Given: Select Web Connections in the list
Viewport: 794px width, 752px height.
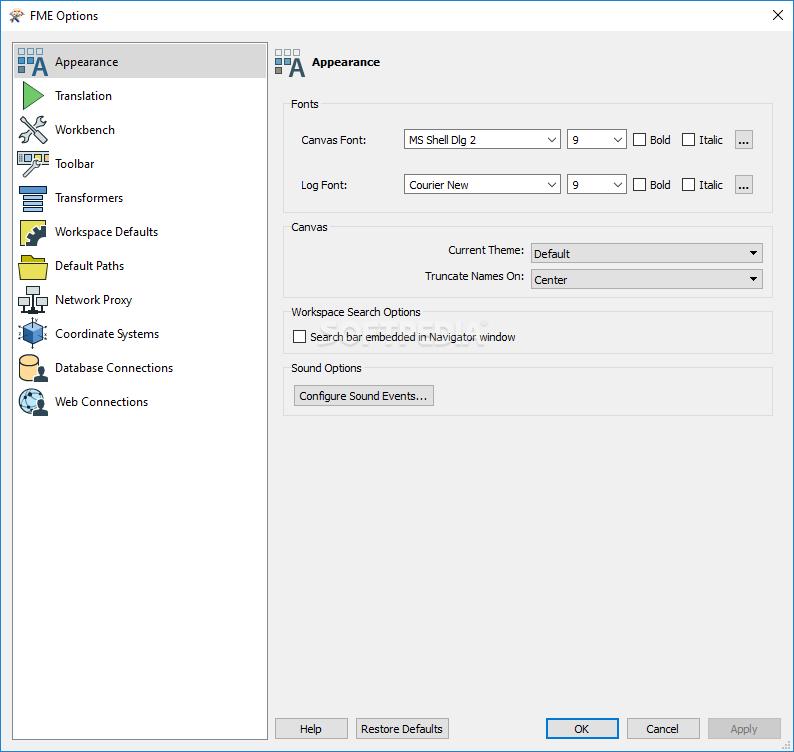Looking at the screenshot, I should point(140,402).
